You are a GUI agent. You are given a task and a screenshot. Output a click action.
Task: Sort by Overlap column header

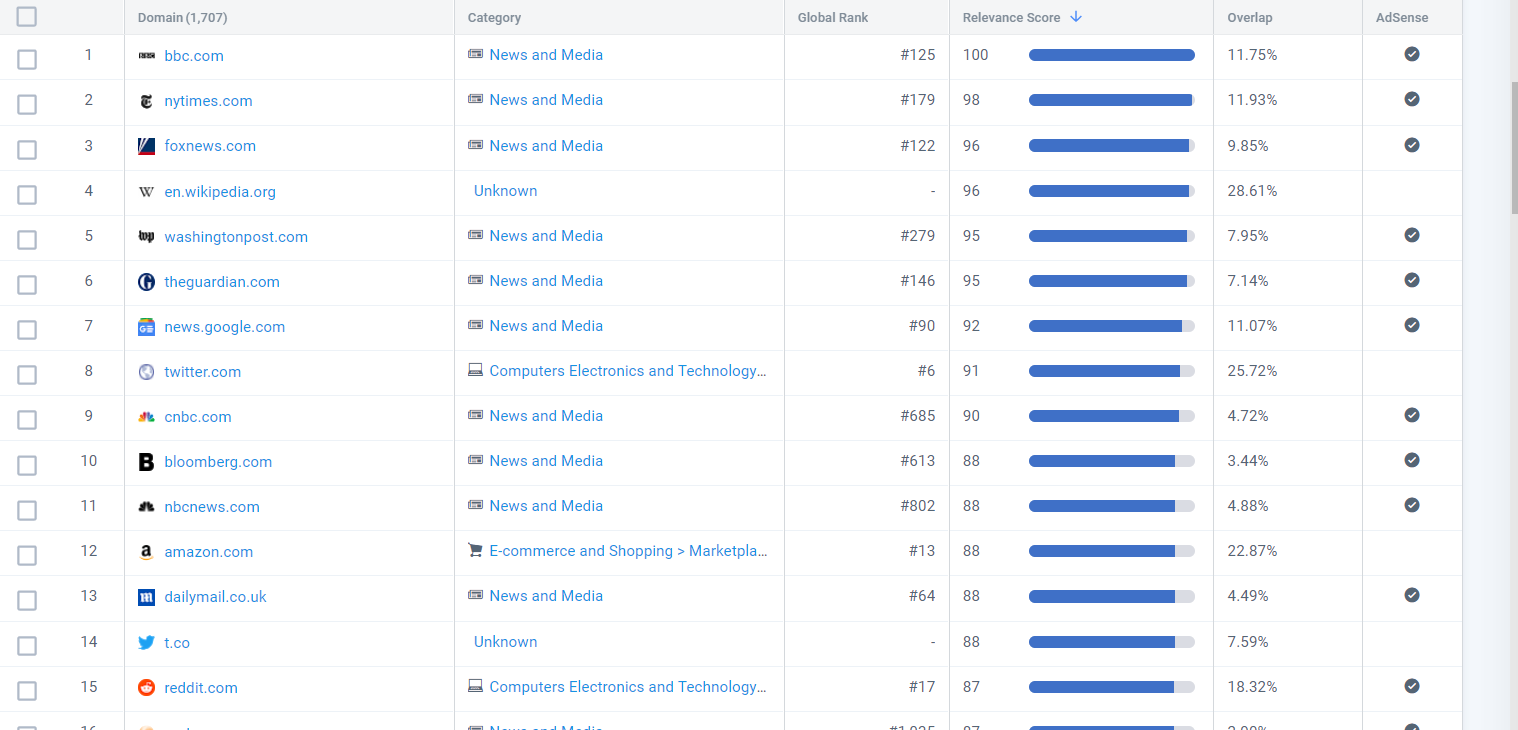(x=1250, y=18)
